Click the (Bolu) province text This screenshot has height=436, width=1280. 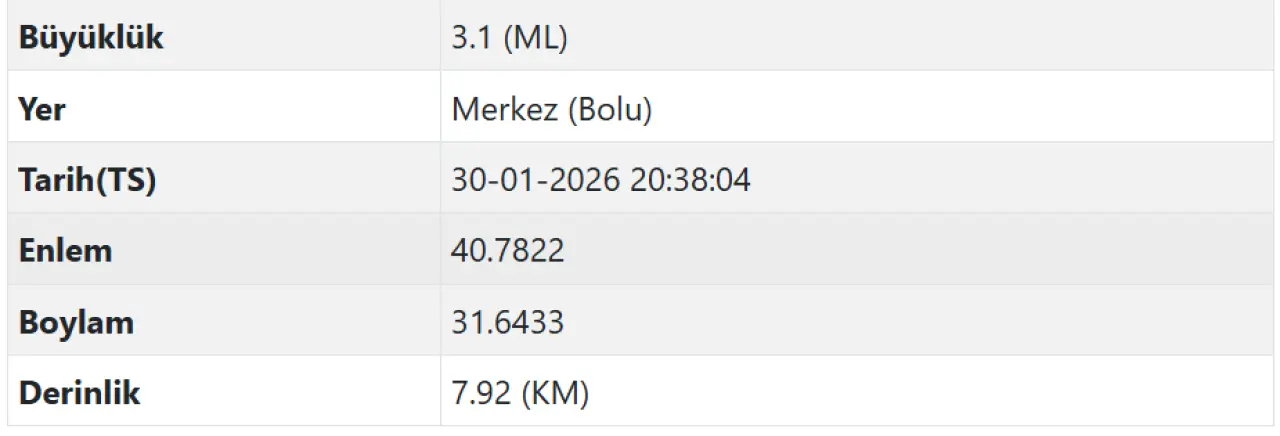tap(609, 109)
